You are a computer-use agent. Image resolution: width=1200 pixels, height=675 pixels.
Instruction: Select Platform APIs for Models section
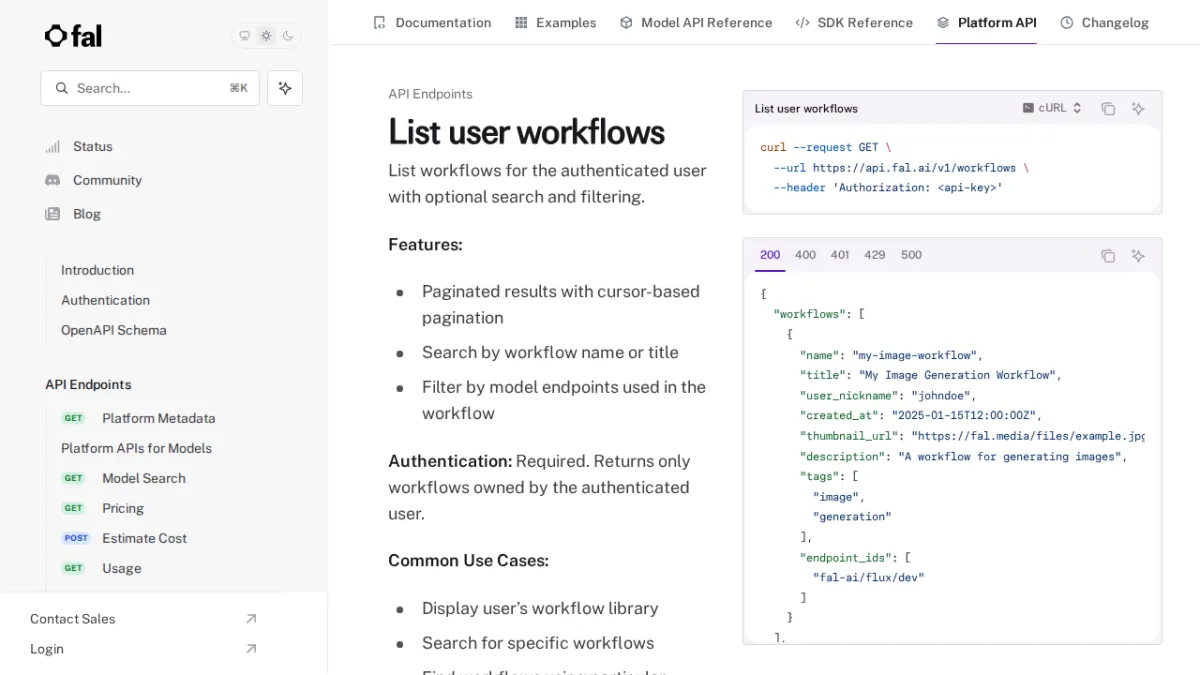pyautogui.click(x=136, y=448)
